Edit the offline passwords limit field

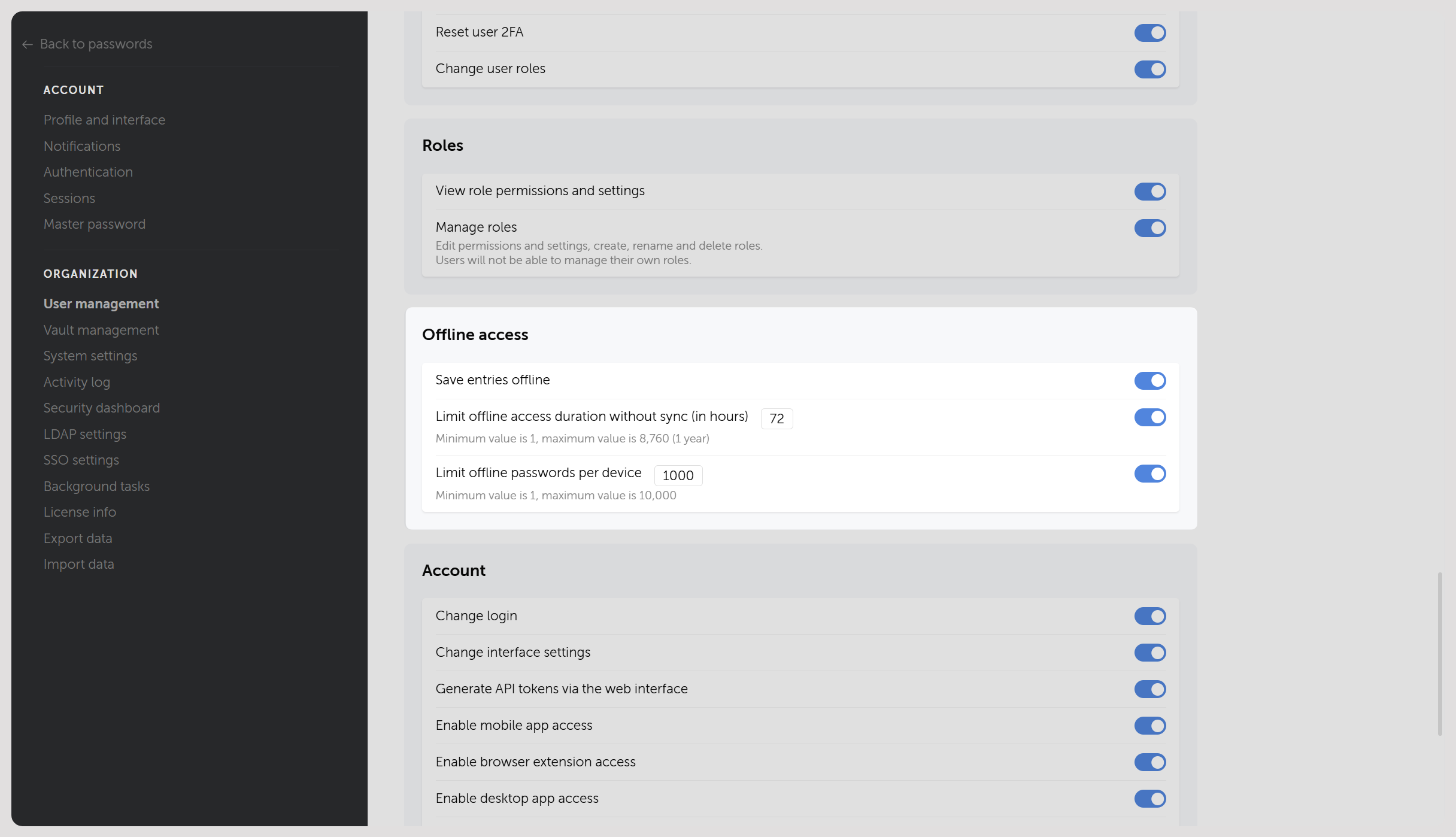click(678, 475)
